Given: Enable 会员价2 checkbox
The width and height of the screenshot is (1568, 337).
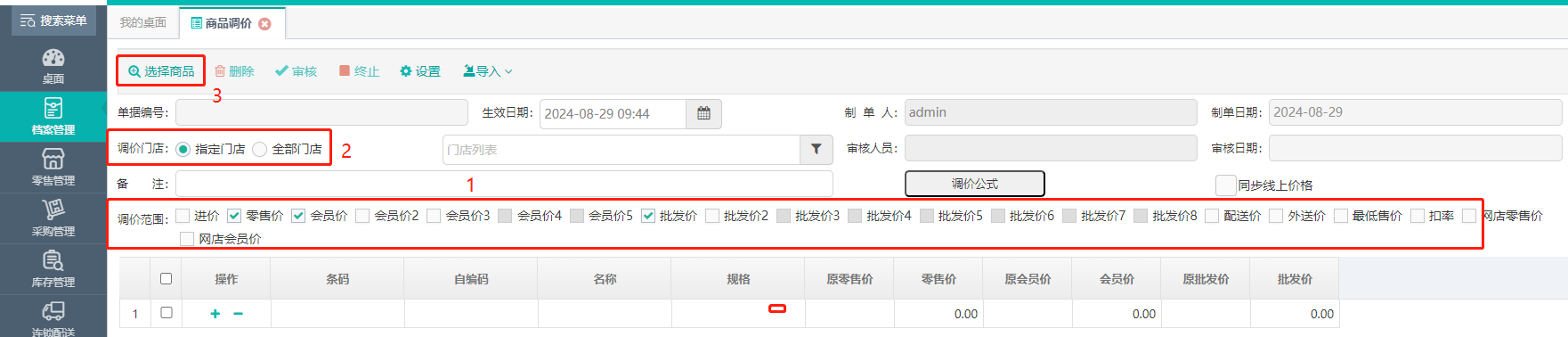Looking at the screenshot, I should point(362,216).
